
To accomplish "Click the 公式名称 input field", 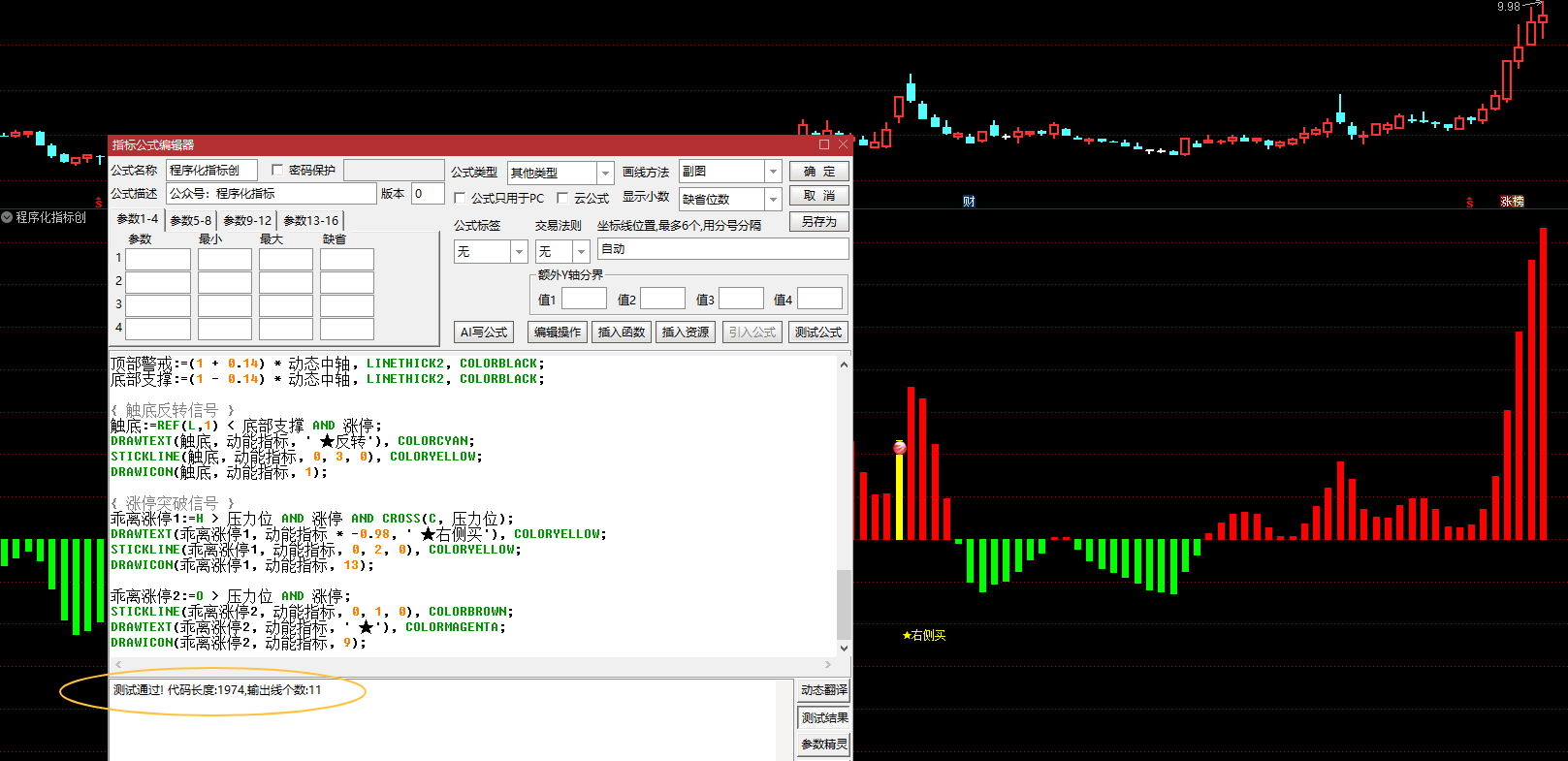I will click(x=211, y=170).
